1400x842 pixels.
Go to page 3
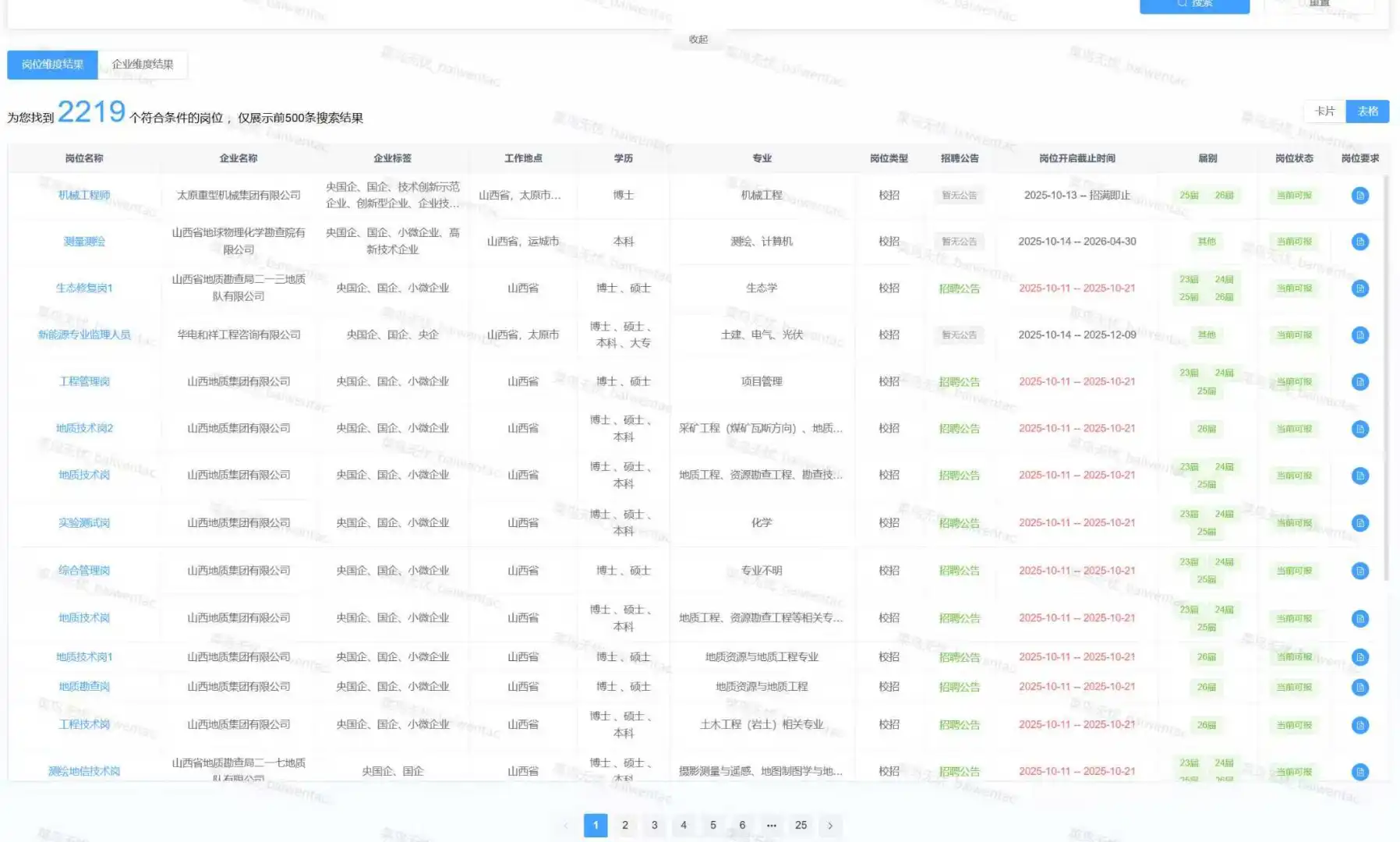click(655, 825)
